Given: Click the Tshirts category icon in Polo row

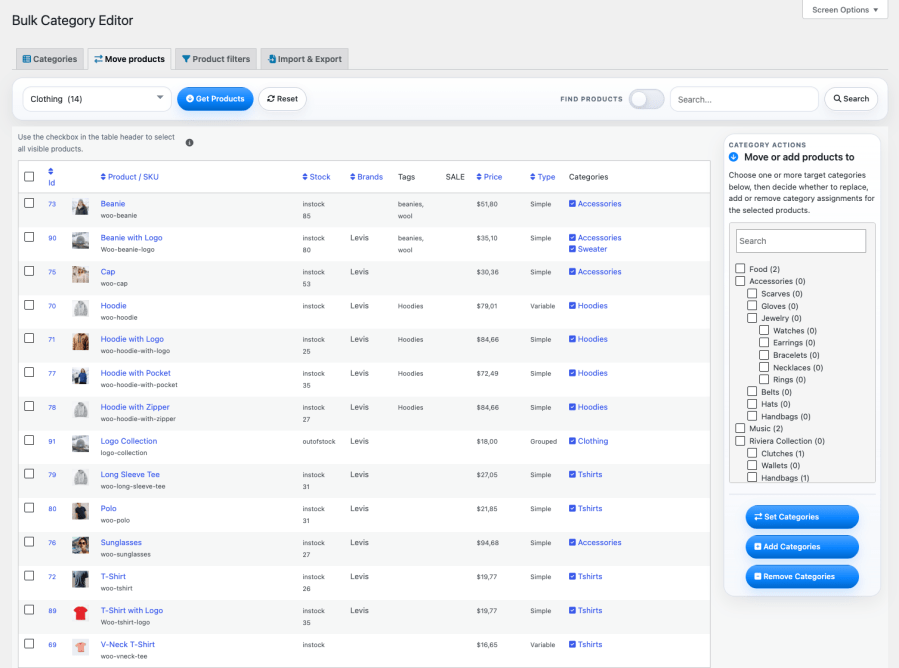Looking at the screenshot, I should tap(572, 509).
